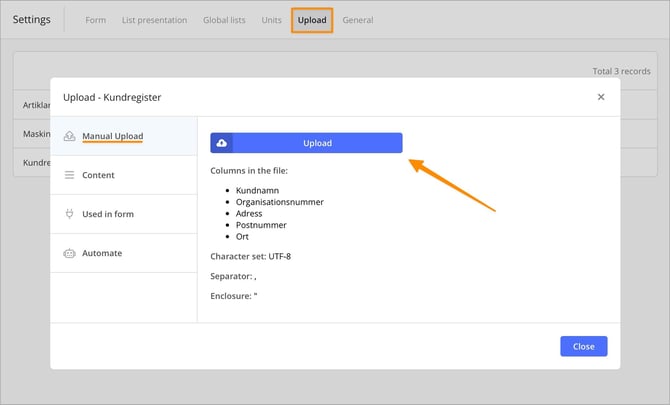Click the Content list lines icon
The image size is (670, 405).
point(69,175)
